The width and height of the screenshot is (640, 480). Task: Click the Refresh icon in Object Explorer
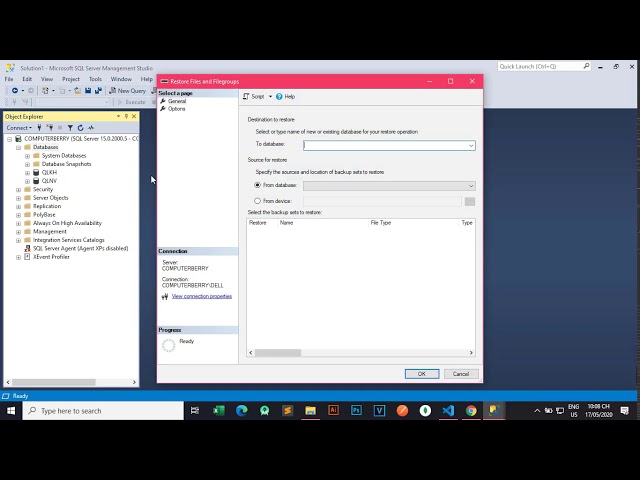80,128
